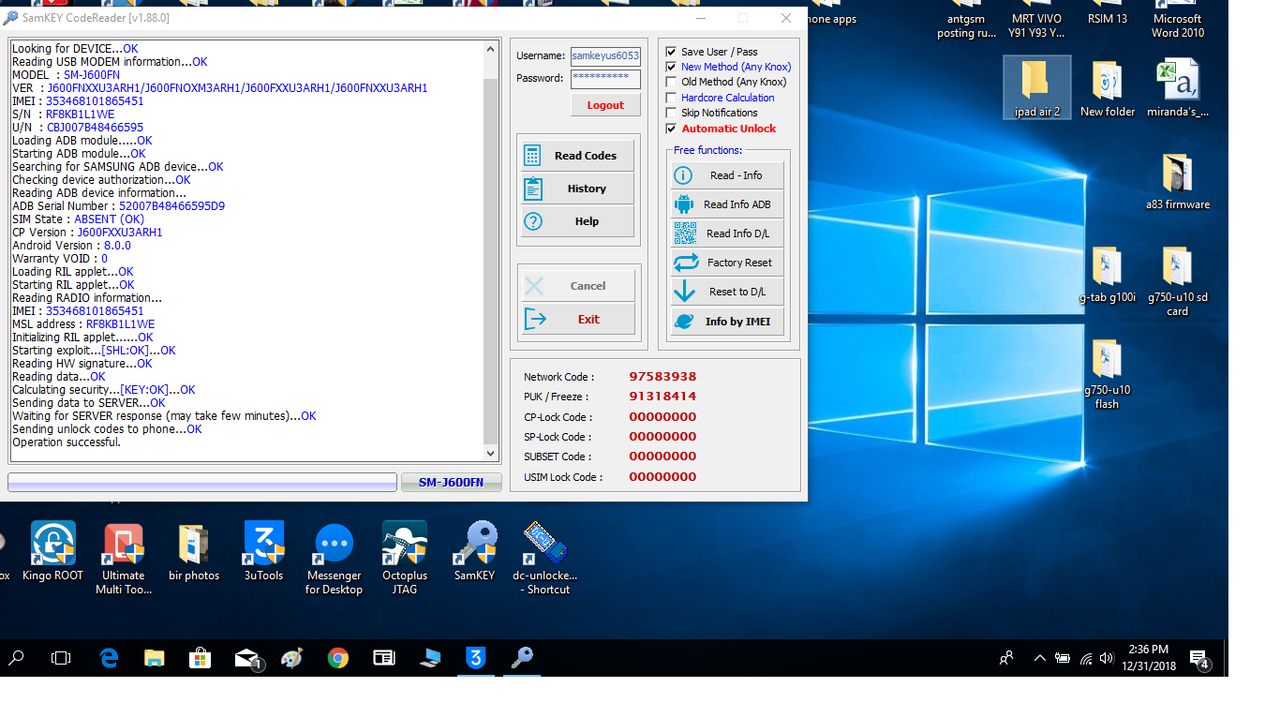Open Mail app from the taskbar

click(x=247, y=657)
